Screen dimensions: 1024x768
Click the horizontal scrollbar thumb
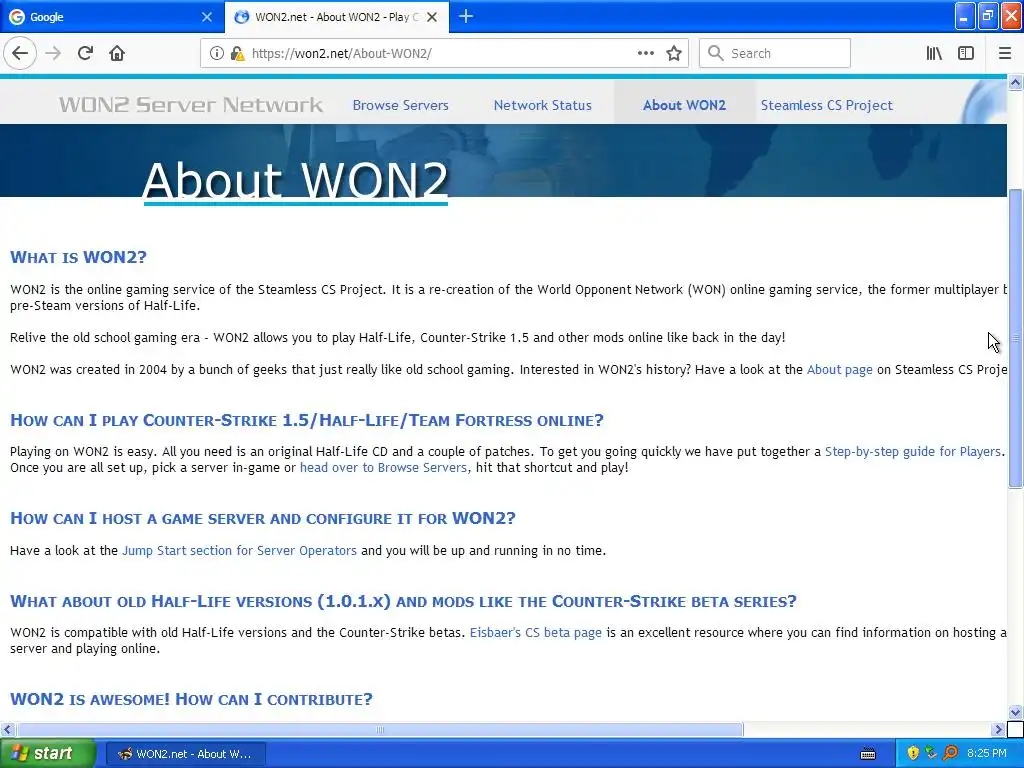(380, 729)
